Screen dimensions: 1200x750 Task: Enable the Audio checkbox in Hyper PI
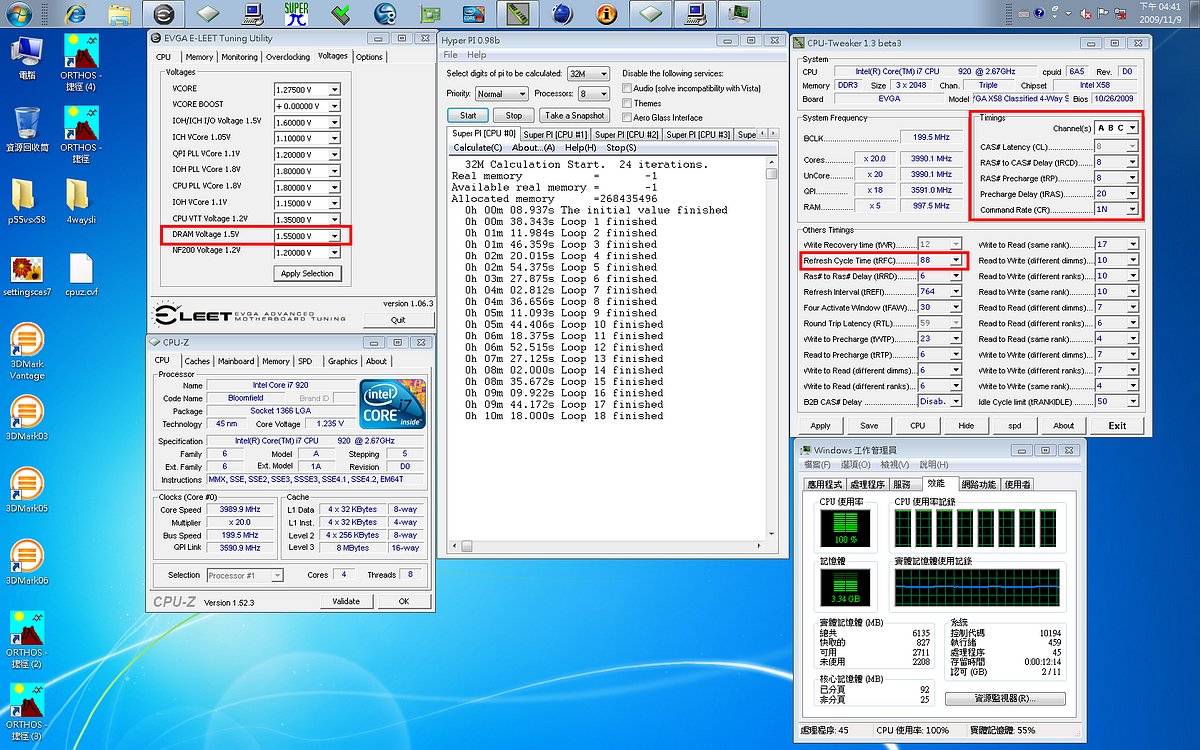pos(627,89)
